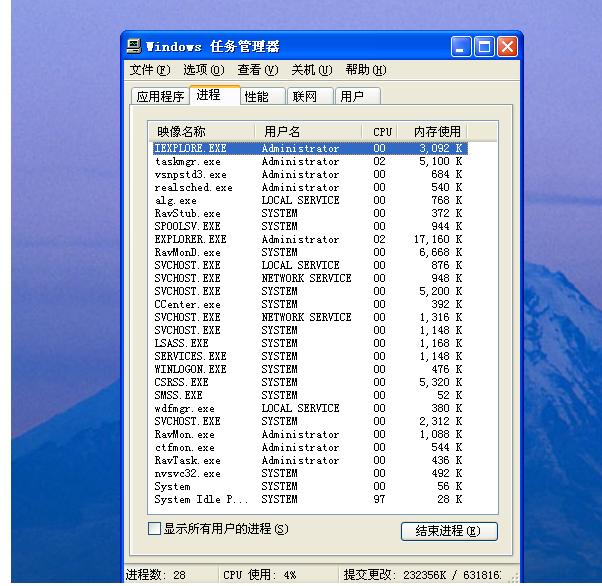The height and width of the screenshot is (586, 602).
Task: Click the Task Manager title bar icon
Action: [x=134, y=46]
